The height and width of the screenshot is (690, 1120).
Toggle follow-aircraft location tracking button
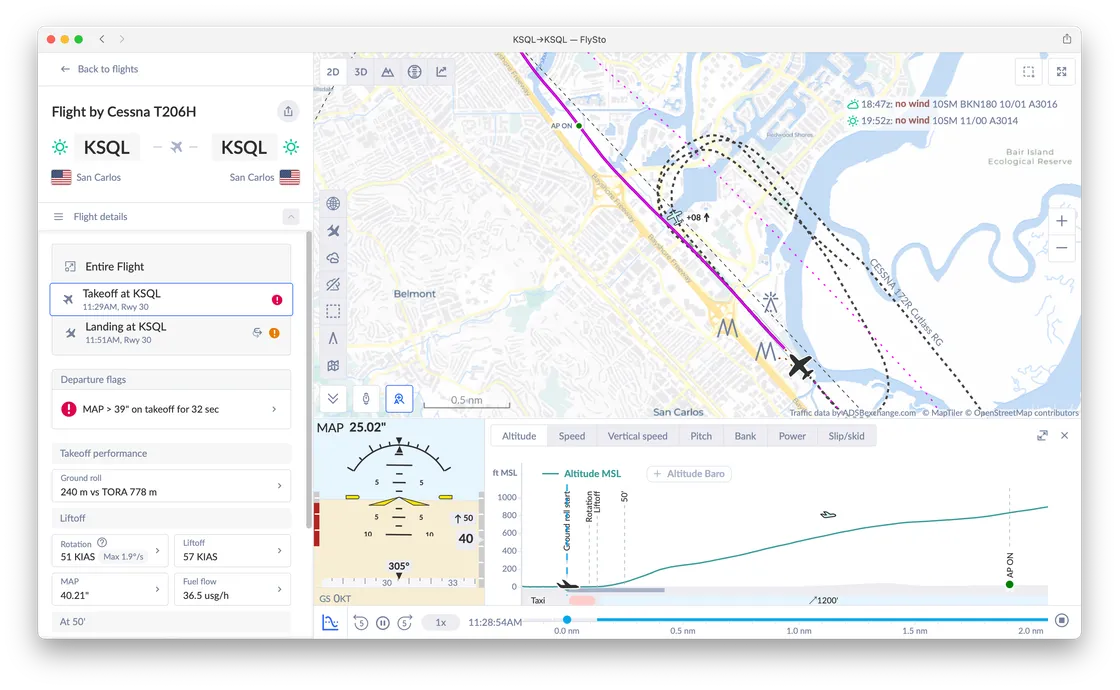tap(399, 399)
